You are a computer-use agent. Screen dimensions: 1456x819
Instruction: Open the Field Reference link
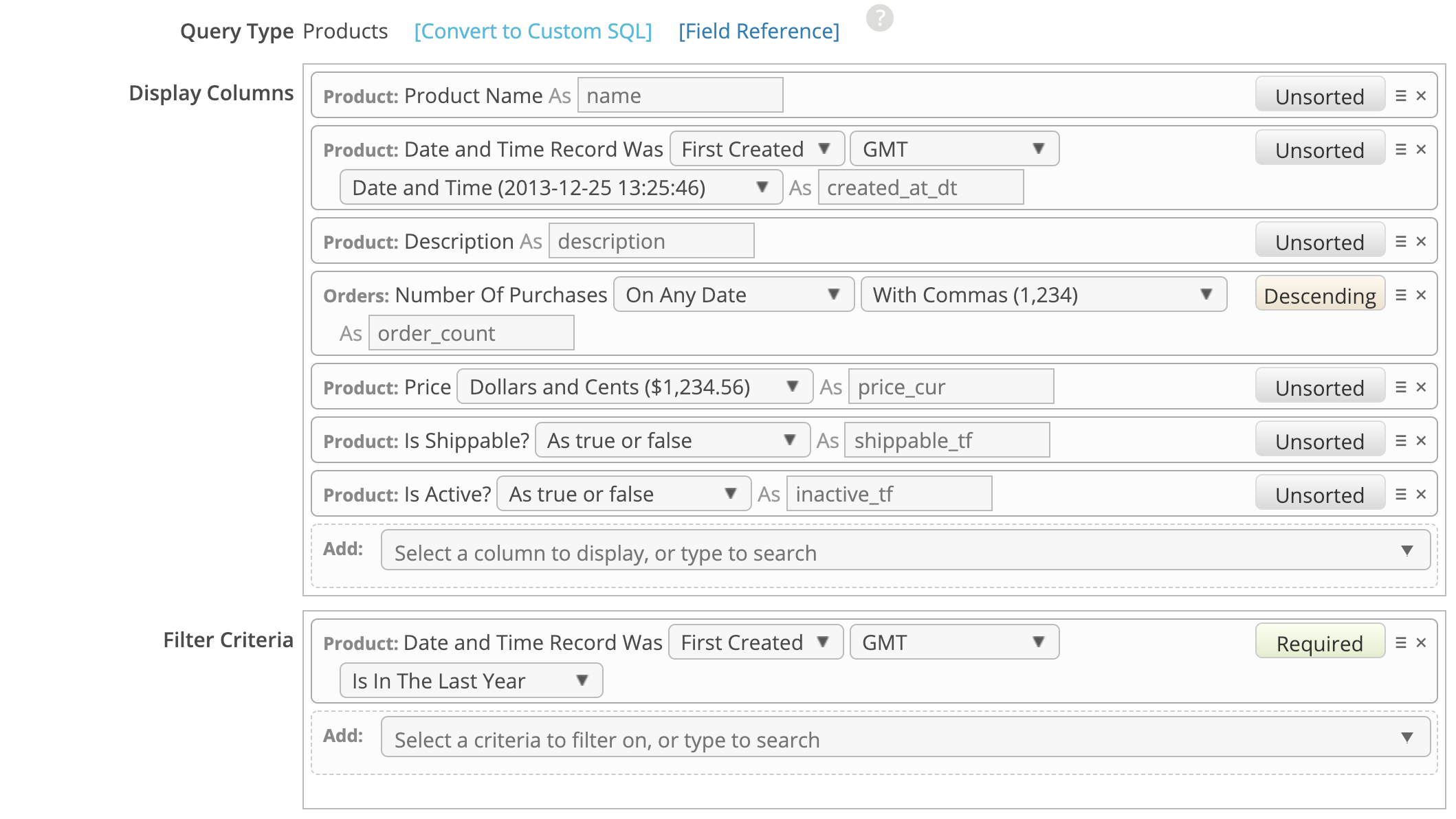tap(759, 32)
